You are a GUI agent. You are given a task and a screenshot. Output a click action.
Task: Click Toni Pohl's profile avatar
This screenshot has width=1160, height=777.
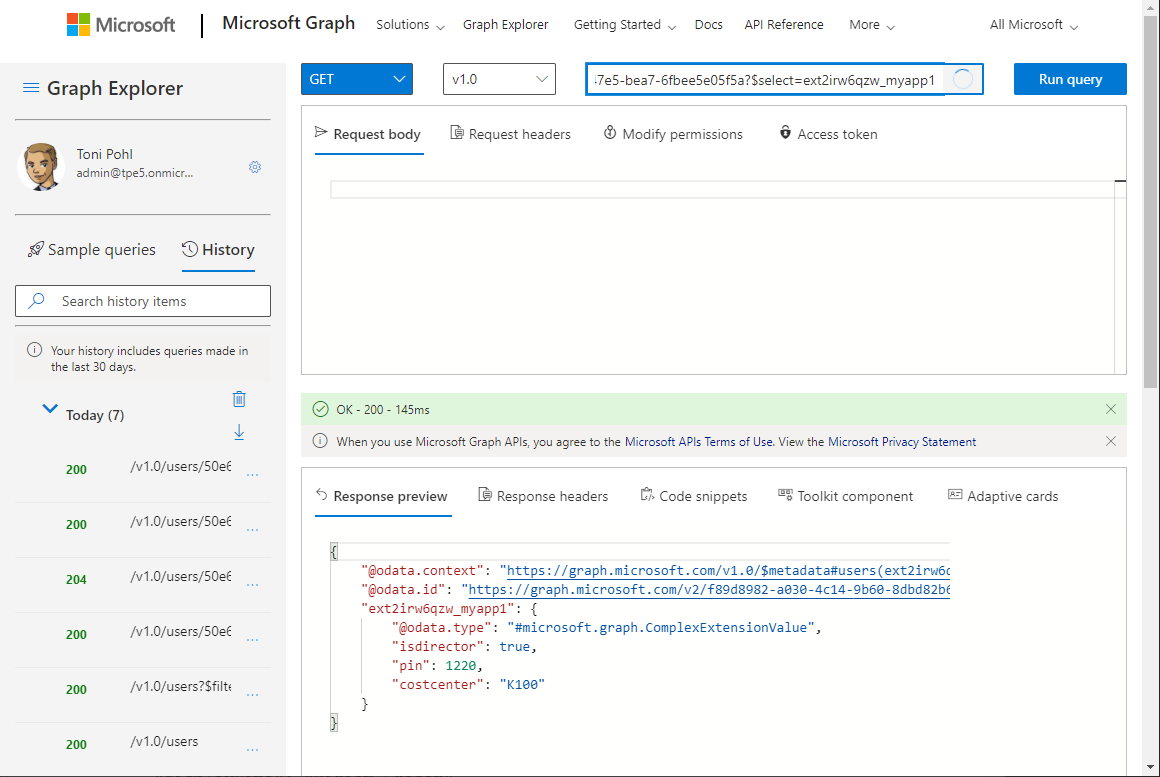41,166
